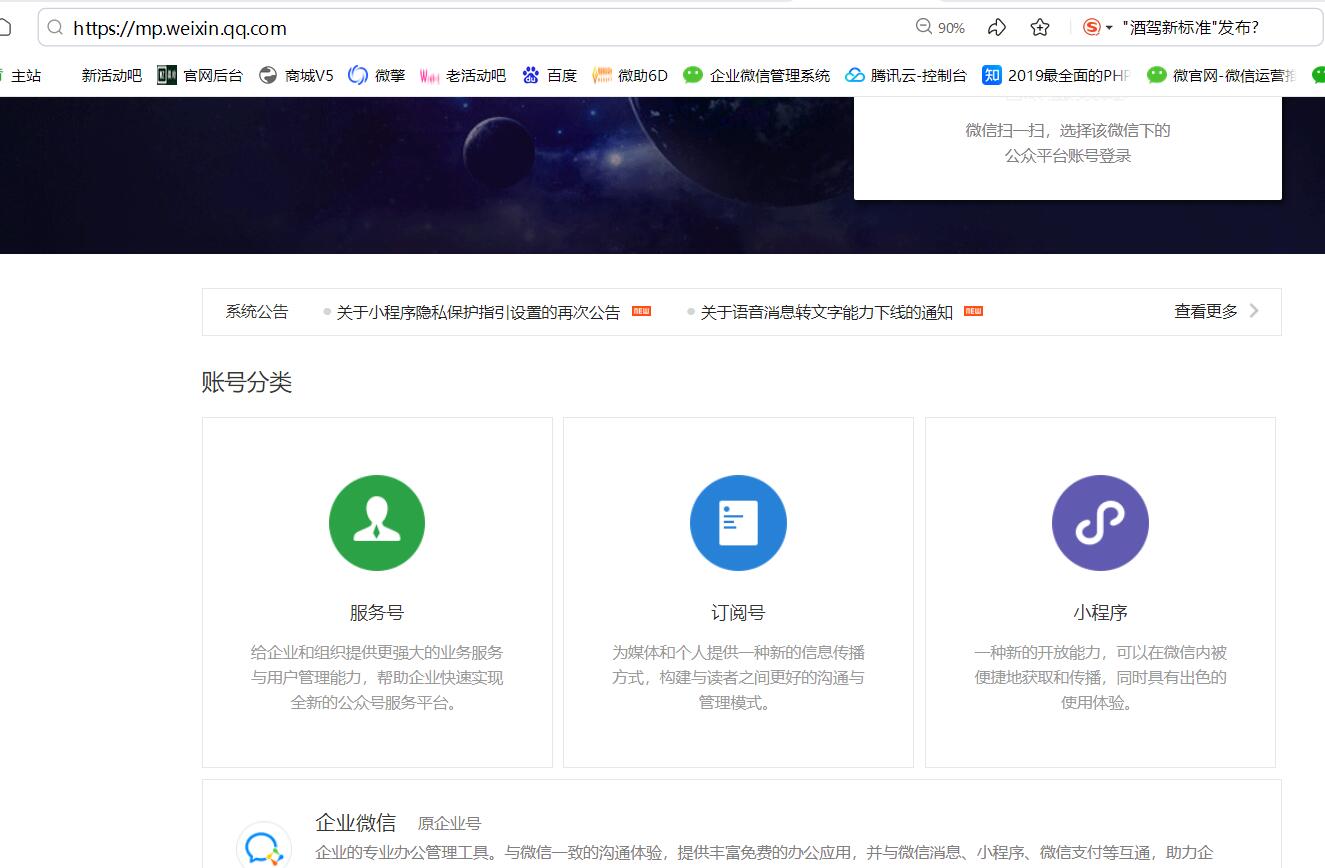Open the 官网后台 bookmark icon

pyautogui.click(x=167, y=75)
